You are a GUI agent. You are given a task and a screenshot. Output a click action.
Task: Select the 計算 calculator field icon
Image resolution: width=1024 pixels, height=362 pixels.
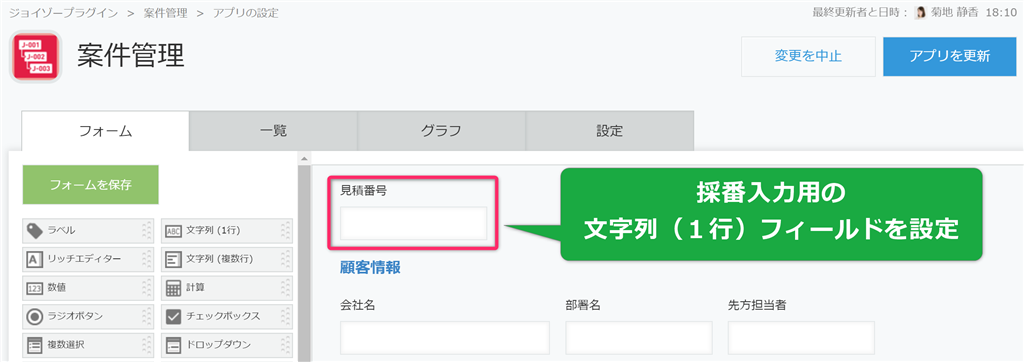tap(173, 288)
